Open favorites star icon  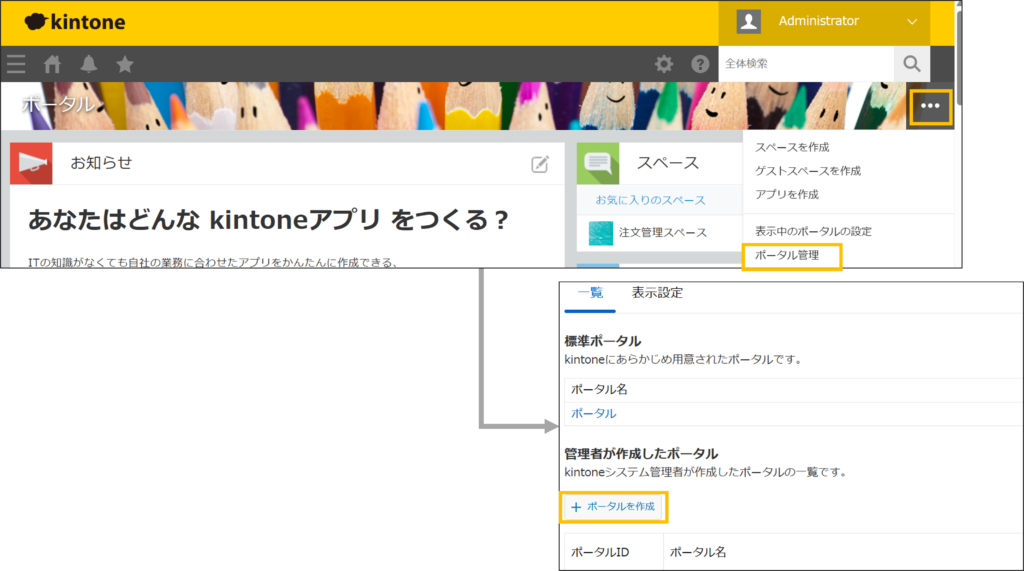pyautogui.click(x=125, y=64)
